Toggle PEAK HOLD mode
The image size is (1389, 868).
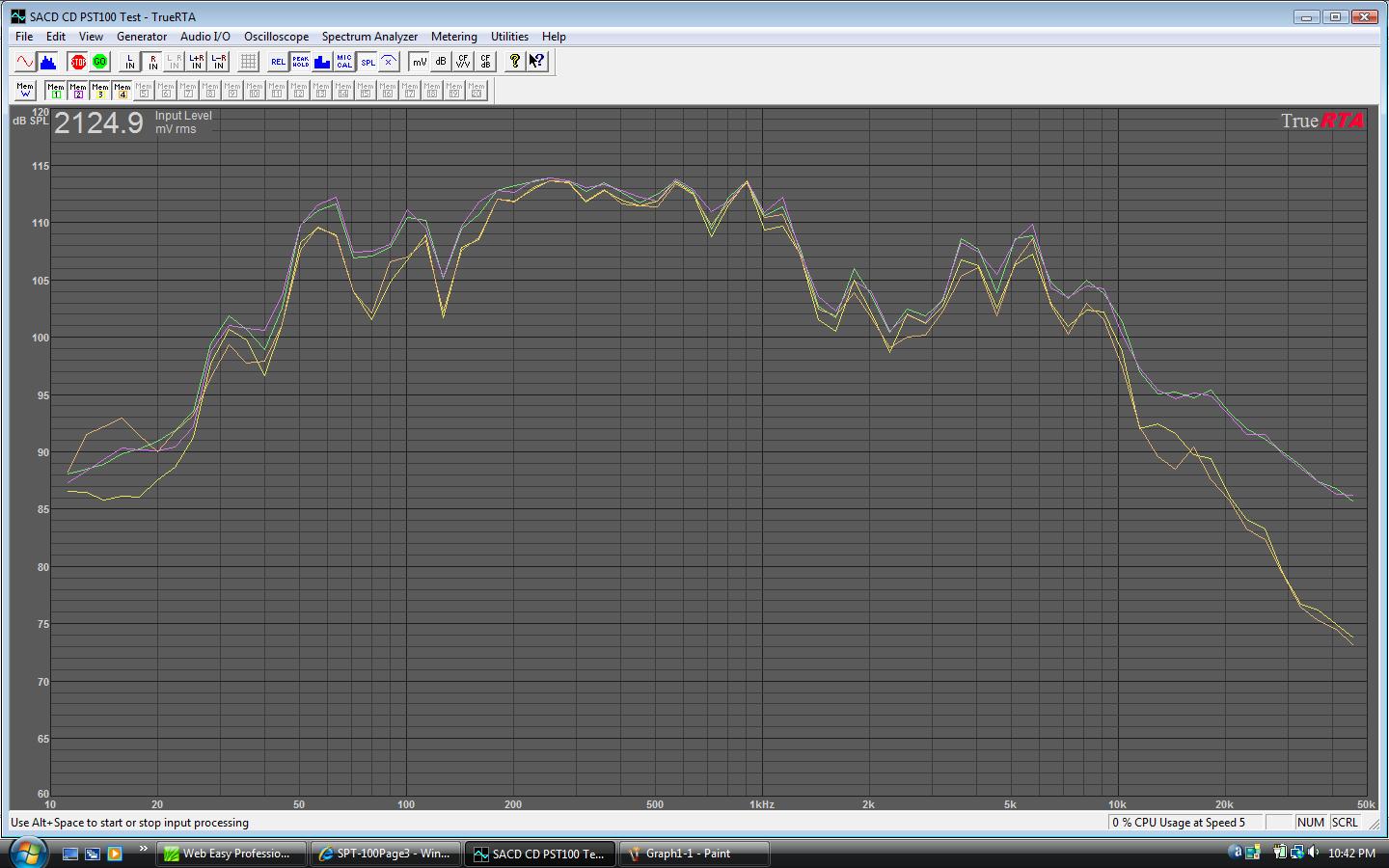pos(300,62)
